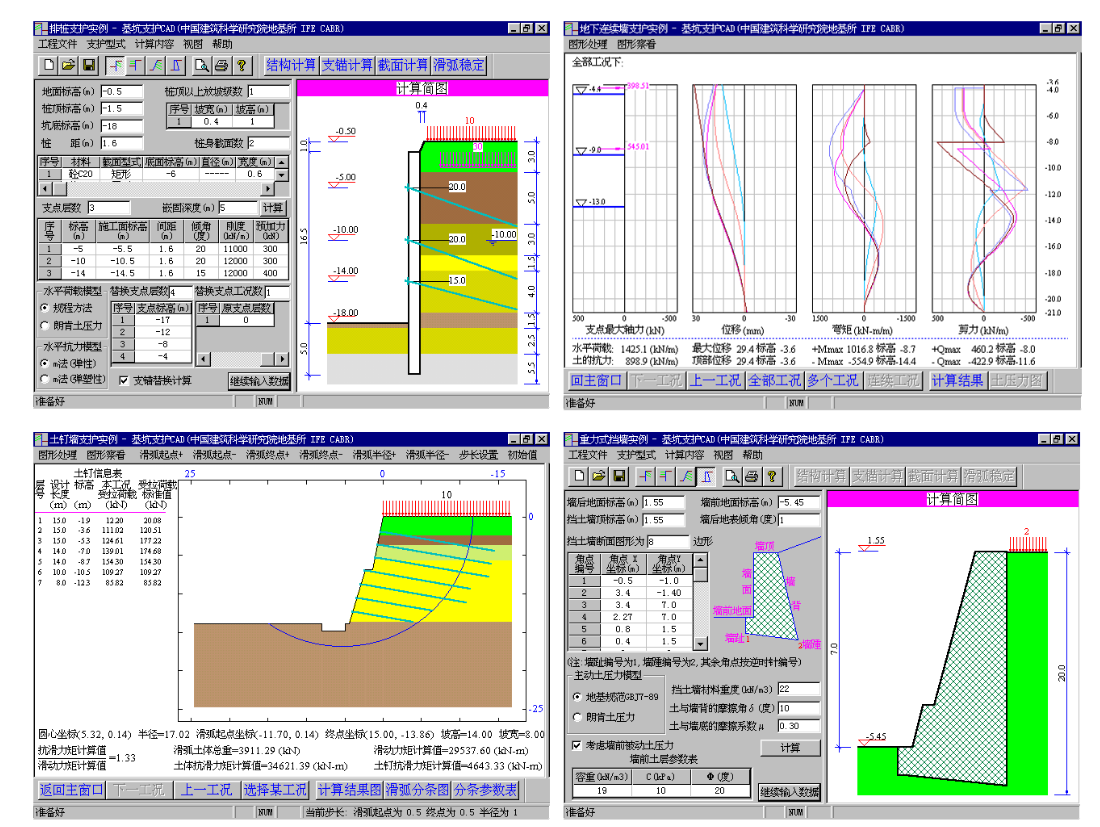Screen dimensions: 1100x827
Task: Select gravity wall icon in 排桩支护实例 toolbar
Action: [x=177, y=65]
